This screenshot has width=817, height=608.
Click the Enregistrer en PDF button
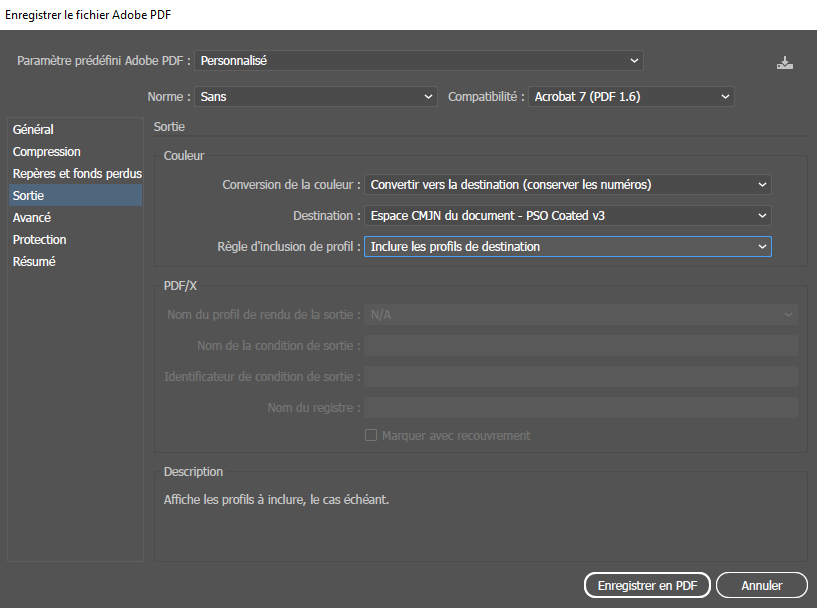click(x=647, y=585)
